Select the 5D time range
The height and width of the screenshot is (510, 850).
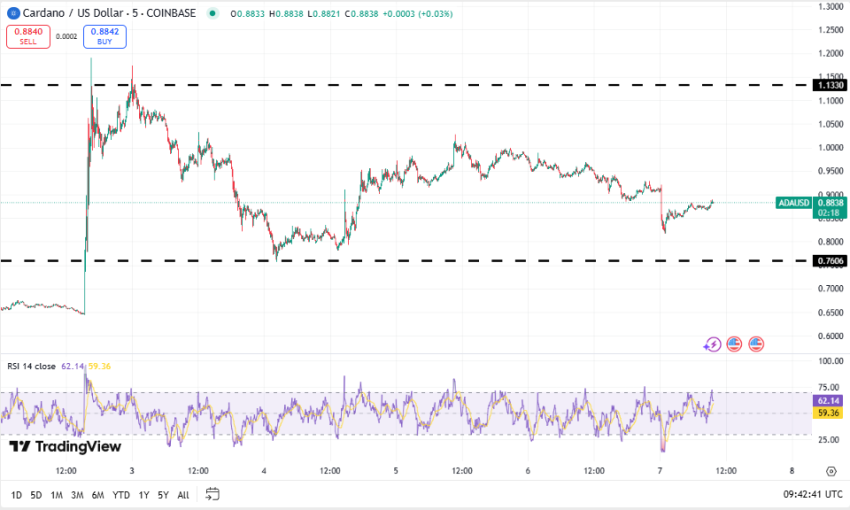36,495
